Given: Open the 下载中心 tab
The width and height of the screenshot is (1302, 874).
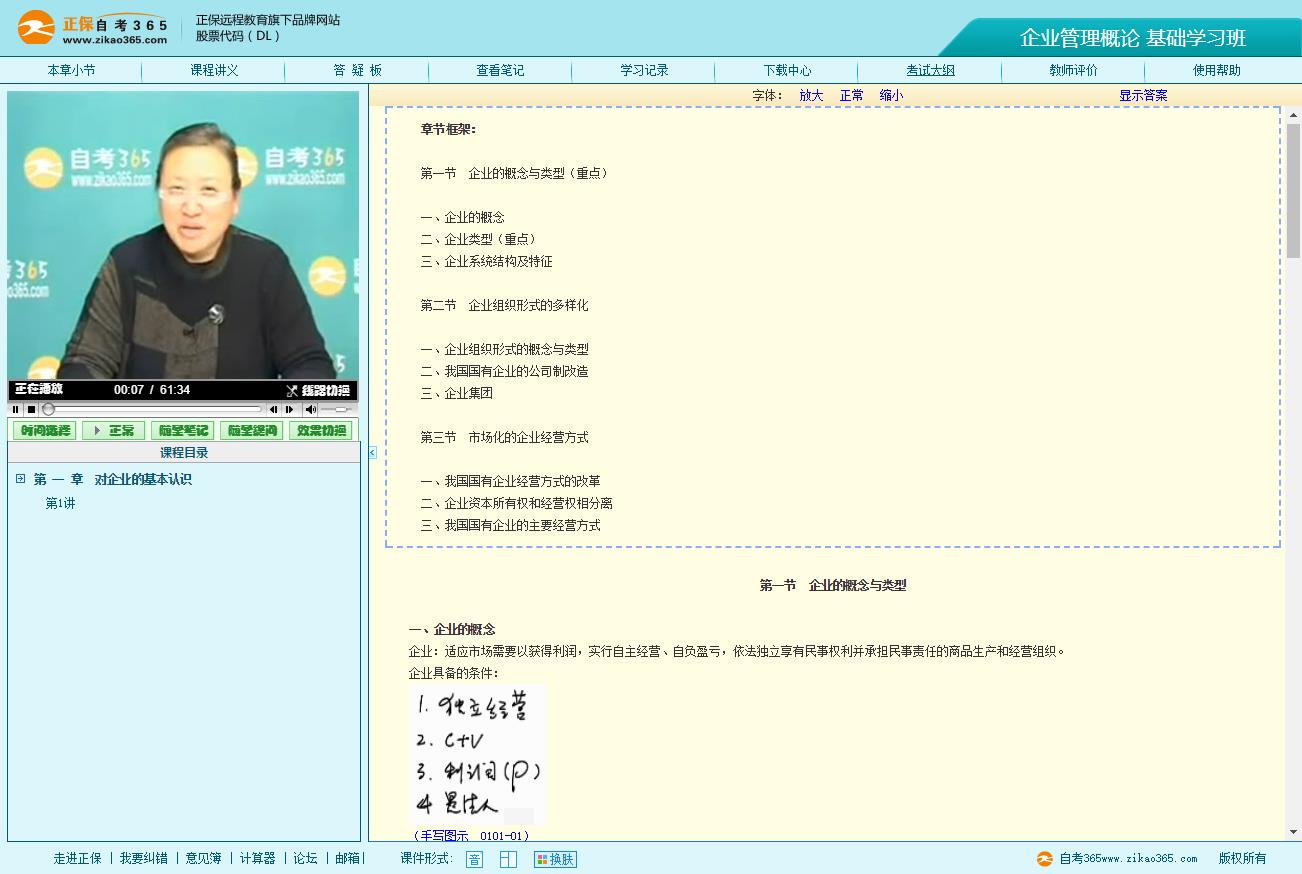Looking at the screenshot, I should 787,70.
